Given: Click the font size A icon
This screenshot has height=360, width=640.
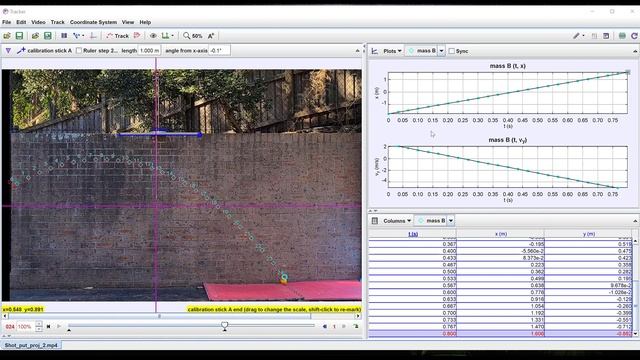Looking at the screenshot, I should [211, 36].
